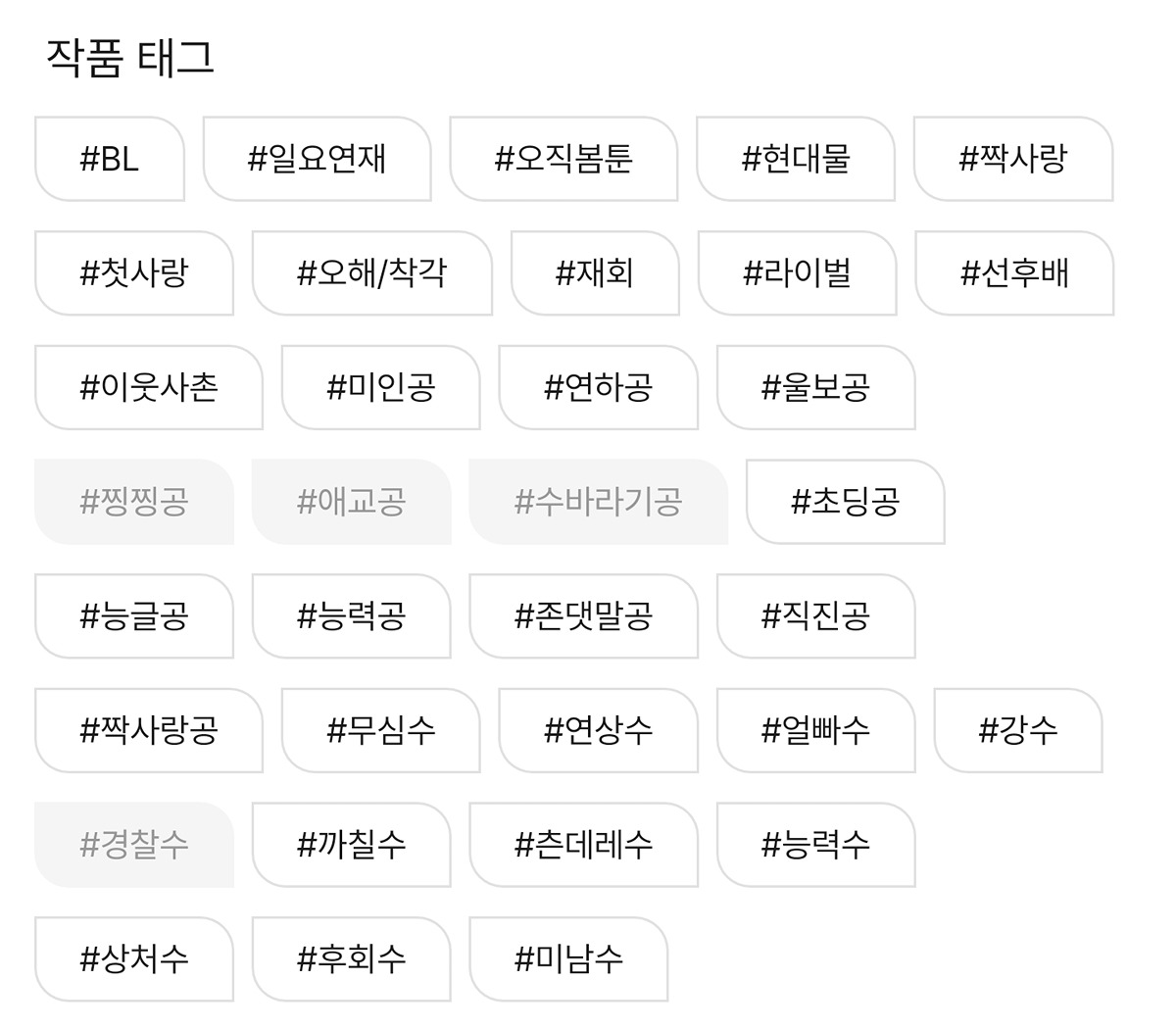Select the #미남수 tag
The height and width of the screenshot is (1029, 1176).
click(568, 959)
